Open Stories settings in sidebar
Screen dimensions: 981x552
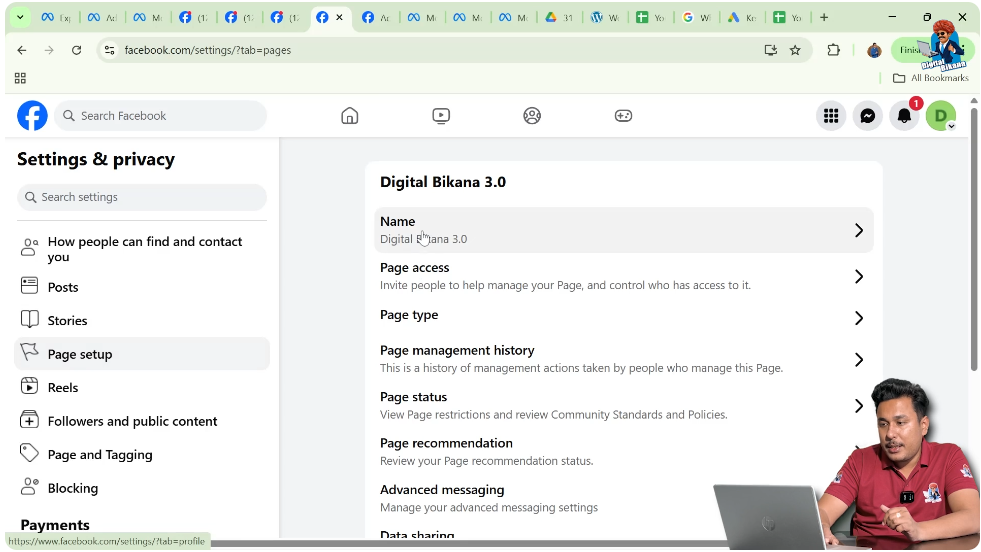(142, 320)
